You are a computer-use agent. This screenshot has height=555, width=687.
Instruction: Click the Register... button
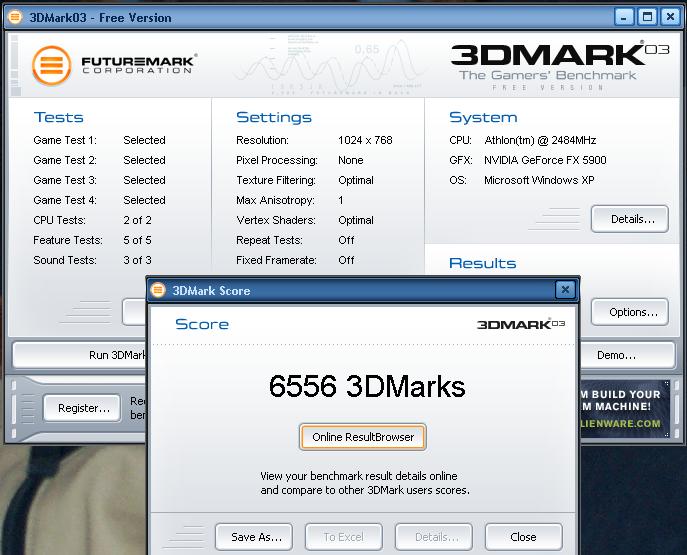(x=82, y=408)
